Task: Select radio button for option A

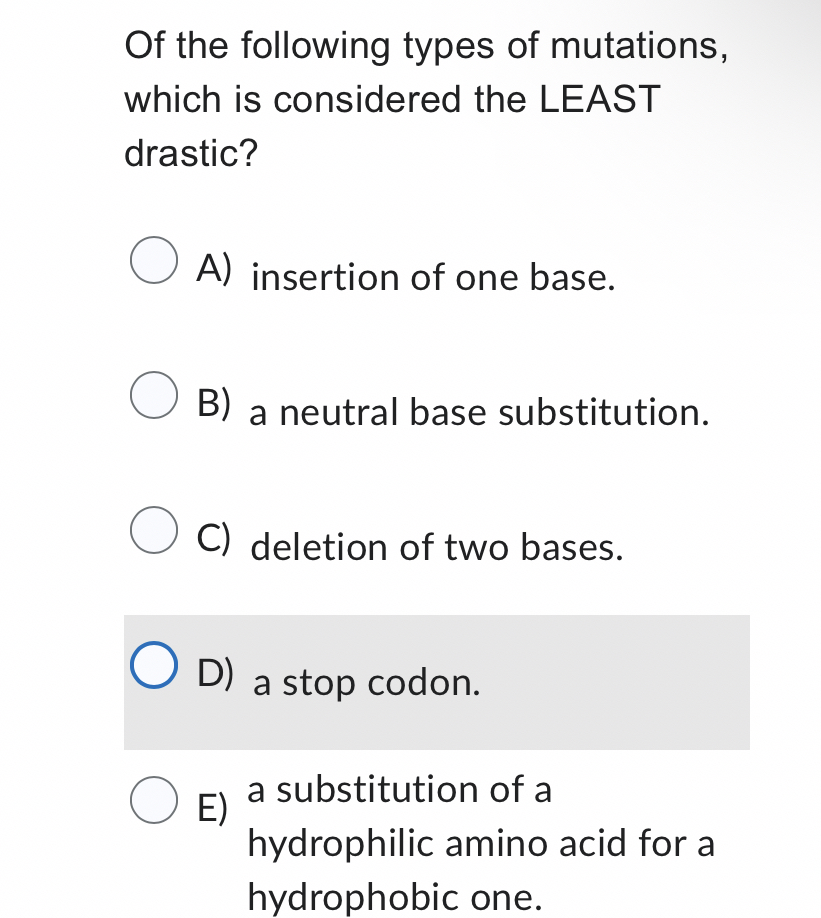Action: click(153, 262)
